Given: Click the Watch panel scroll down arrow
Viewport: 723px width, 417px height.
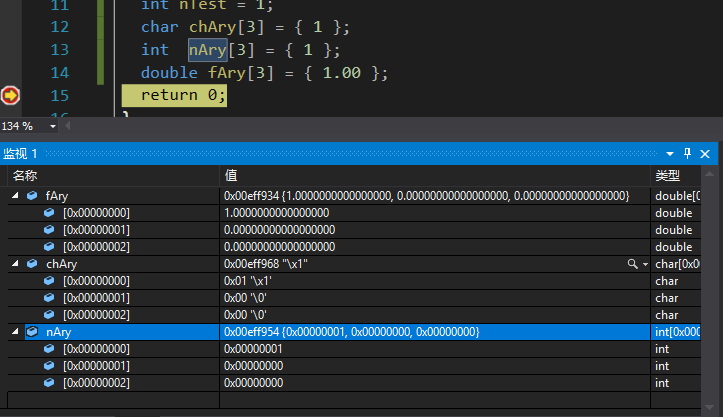Looking at the screenshot, I should click(710, 408).
